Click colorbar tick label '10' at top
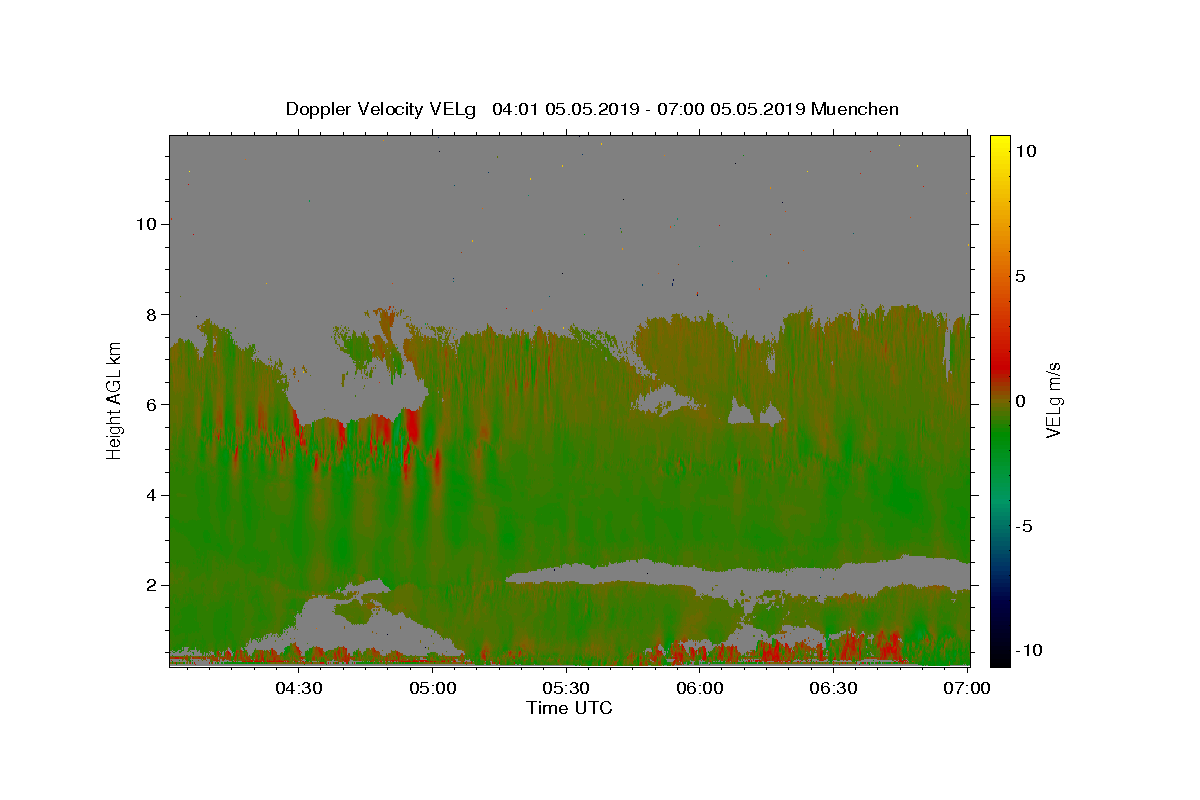Viewport: 1200px width, 800px height. pyautogui.click(x=1025, y=151)
